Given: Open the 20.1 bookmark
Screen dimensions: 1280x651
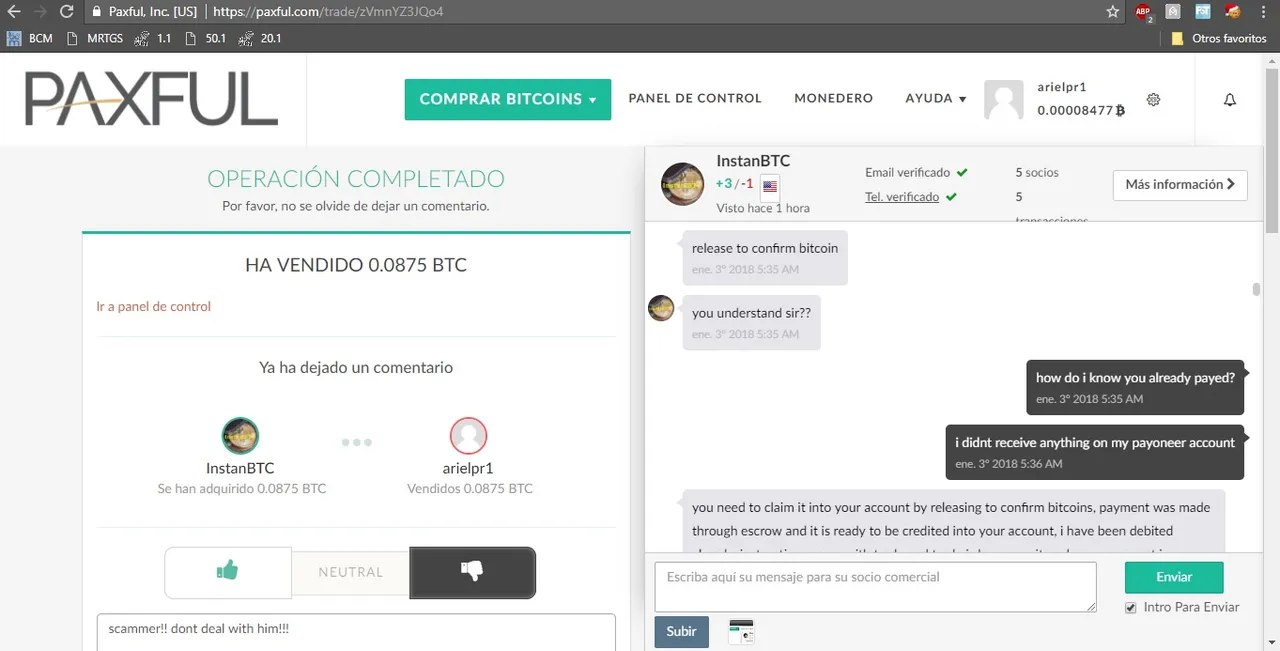Looking at the screenshot, I should coord(260,38).
